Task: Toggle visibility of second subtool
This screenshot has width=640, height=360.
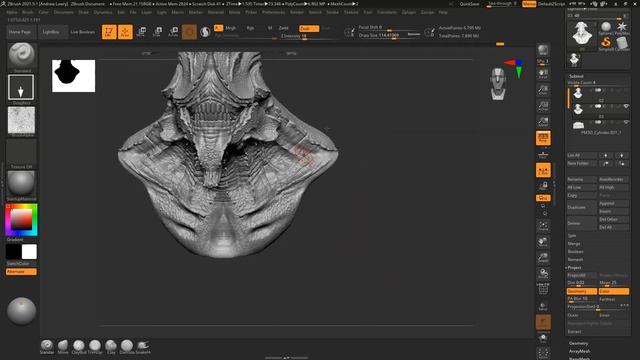Action: (626, 106)
